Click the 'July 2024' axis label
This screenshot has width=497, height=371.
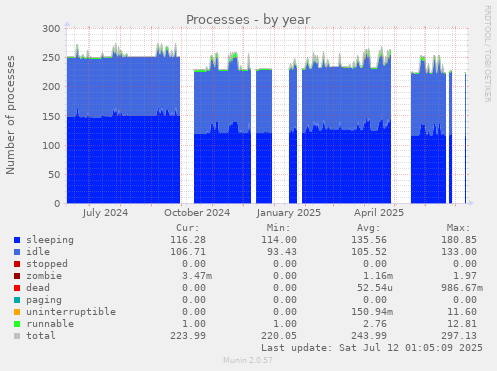105,213
